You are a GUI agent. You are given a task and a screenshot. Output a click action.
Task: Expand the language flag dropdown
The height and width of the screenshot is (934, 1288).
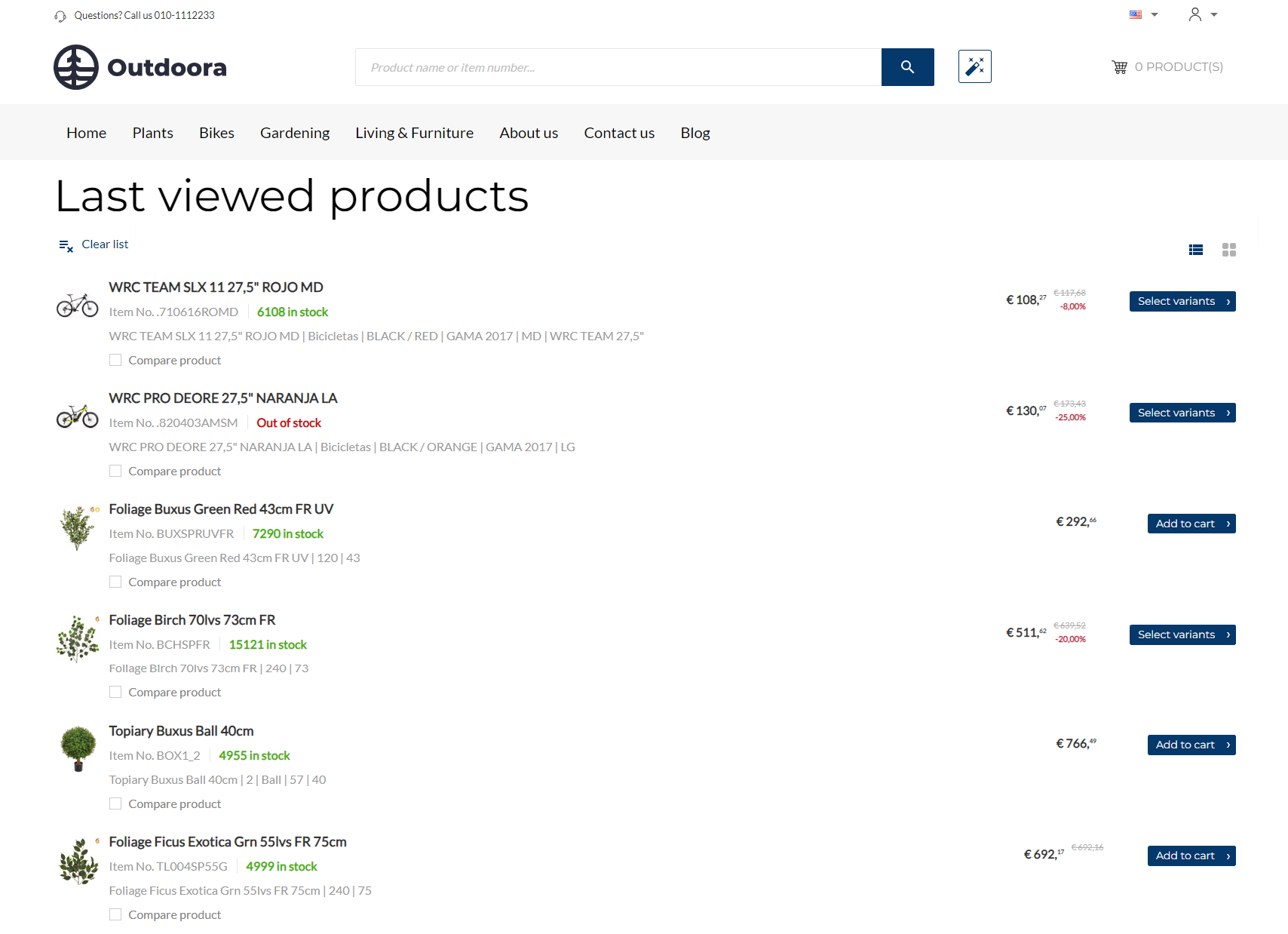coord(1143,15)
